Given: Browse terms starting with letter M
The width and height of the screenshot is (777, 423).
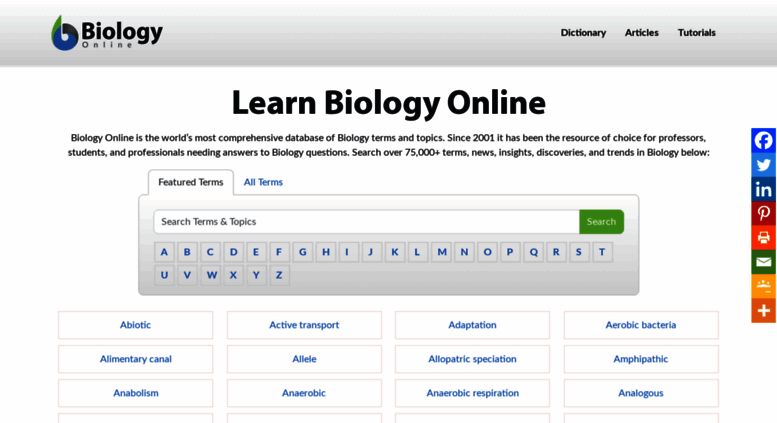Looking at the screenshot, I should click(x=441, y=252).
